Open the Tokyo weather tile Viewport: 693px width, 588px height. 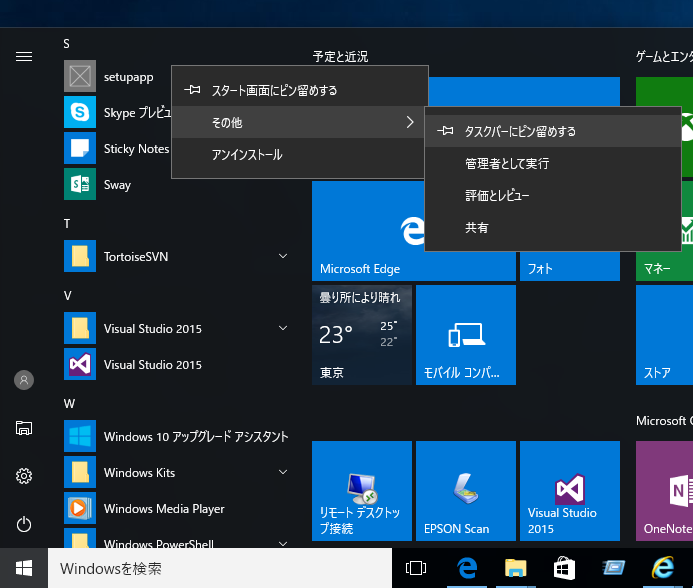pos(362,335)
